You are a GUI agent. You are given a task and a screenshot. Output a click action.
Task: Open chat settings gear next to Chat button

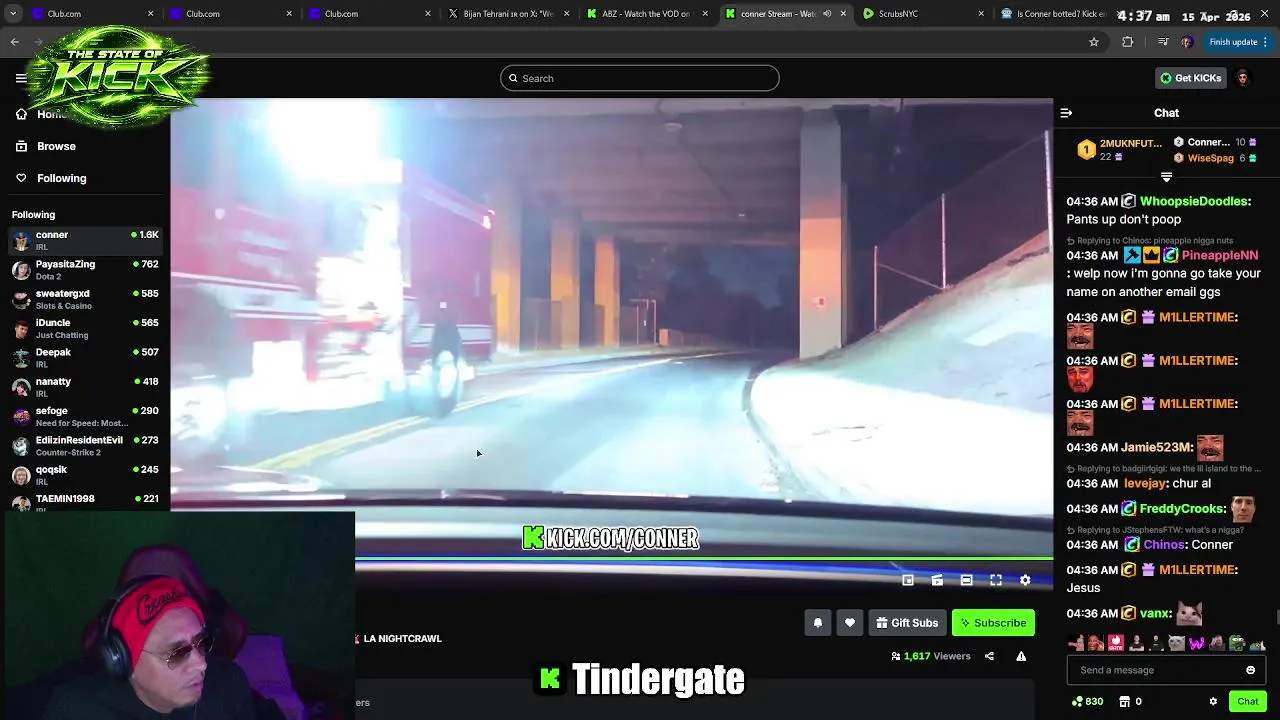pyautogui.click(x=1213, y=702)
